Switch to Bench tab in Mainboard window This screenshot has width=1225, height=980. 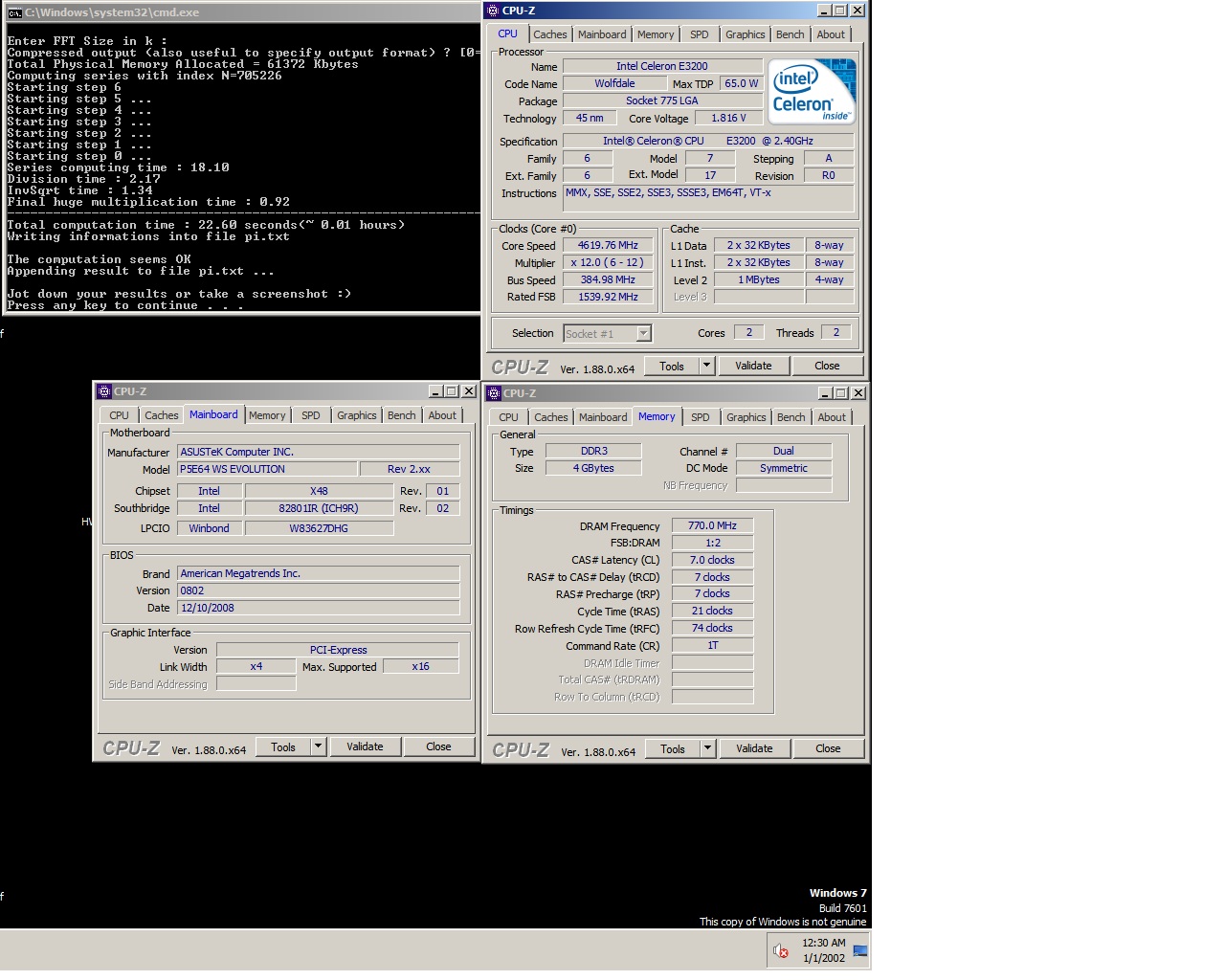[402, 415]
